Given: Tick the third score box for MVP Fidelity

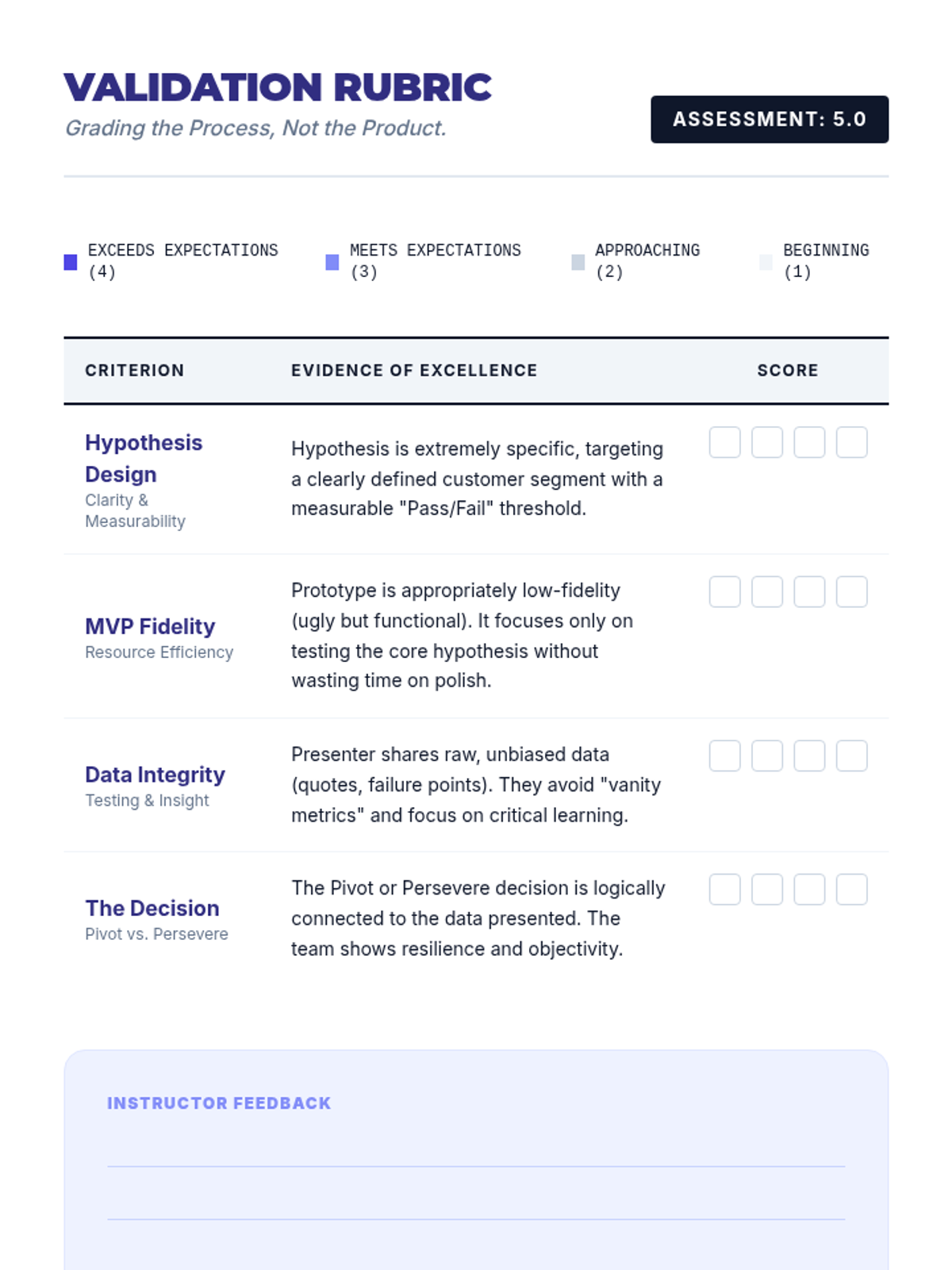Looking at the screenshot, I should pos(809,591).
